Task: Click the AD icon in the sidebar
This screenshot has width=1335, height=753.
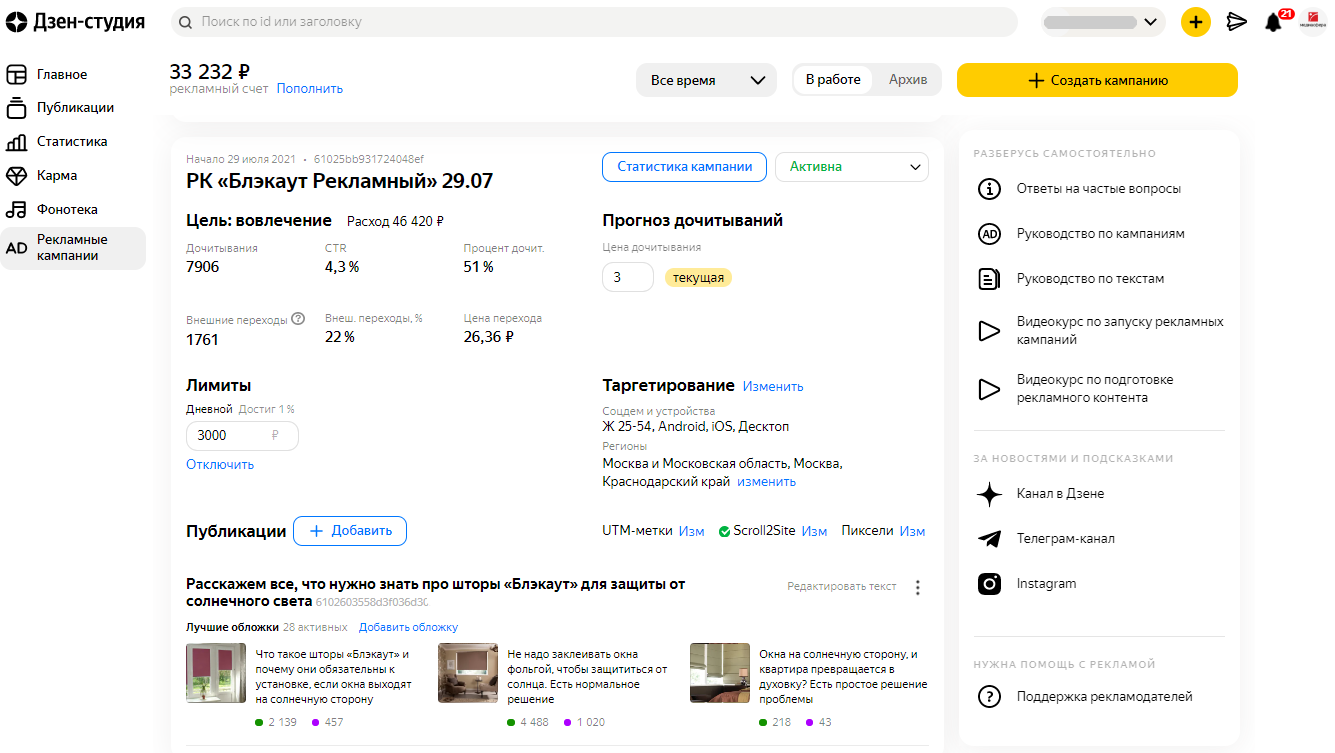Action: pos(16,248)
